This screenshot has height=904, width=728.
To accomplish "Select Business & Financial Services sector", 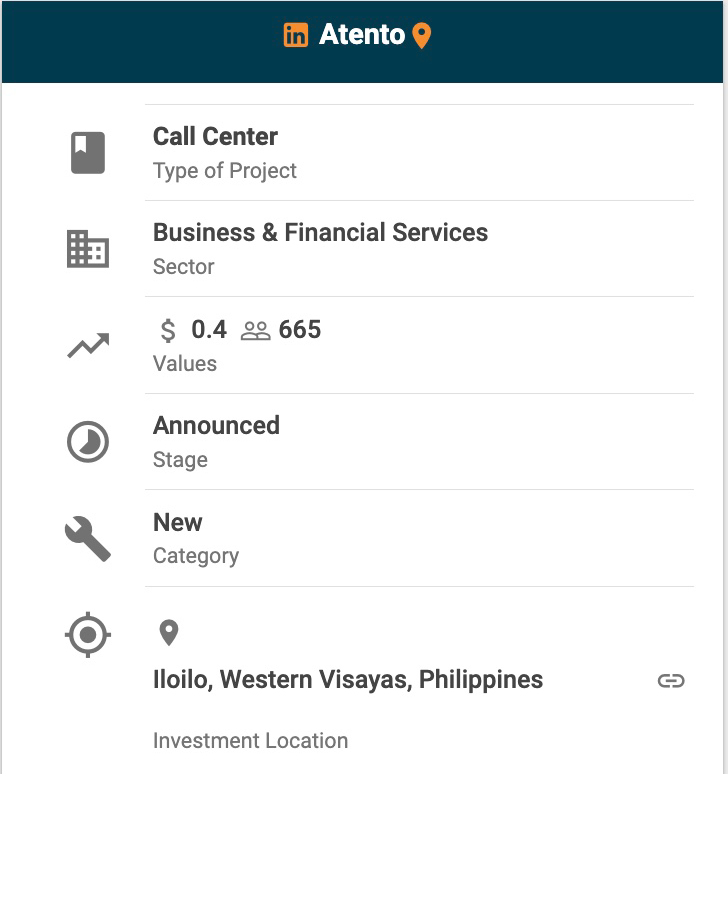I will pyautogui.click(x=320, y=233).
